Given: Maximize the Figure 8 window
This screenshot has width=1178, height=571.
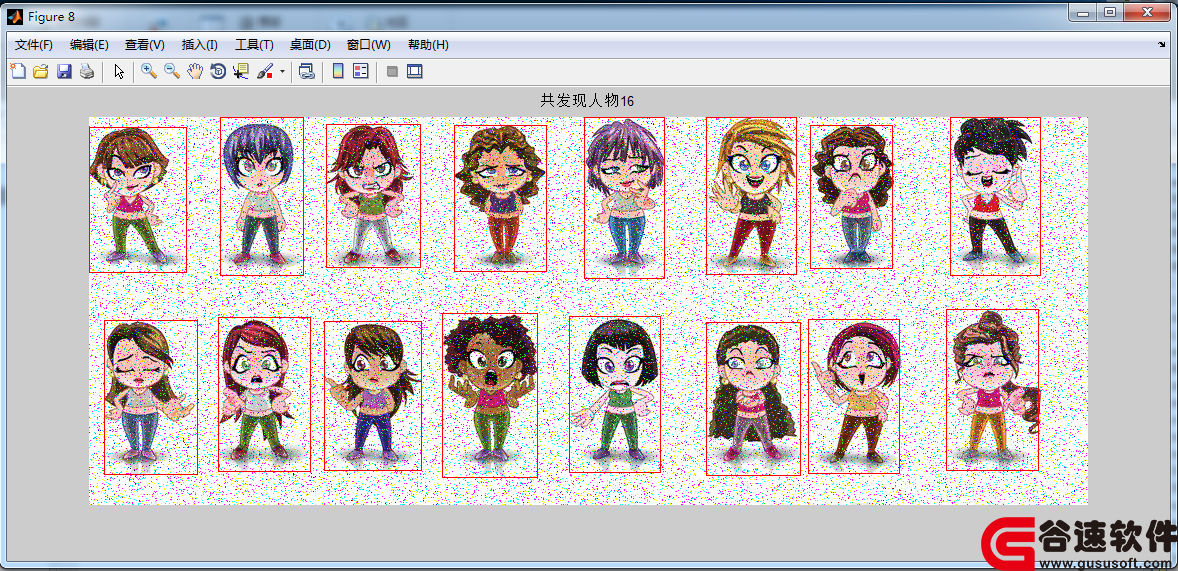Looking at the screenshot, I should [x=1110, y=12].
